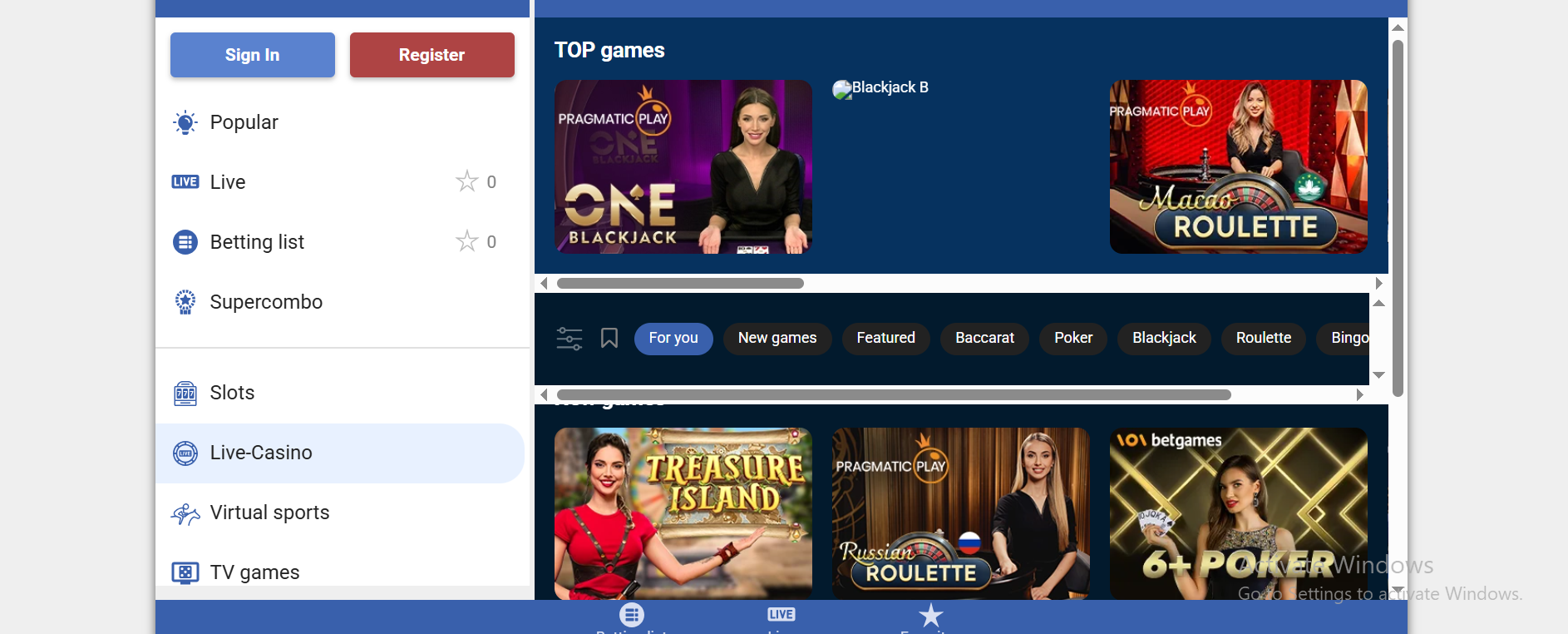The image size is (1568, 634).
Task: Open the Live-Casino menu item
Action: click(x=340, y=453)
